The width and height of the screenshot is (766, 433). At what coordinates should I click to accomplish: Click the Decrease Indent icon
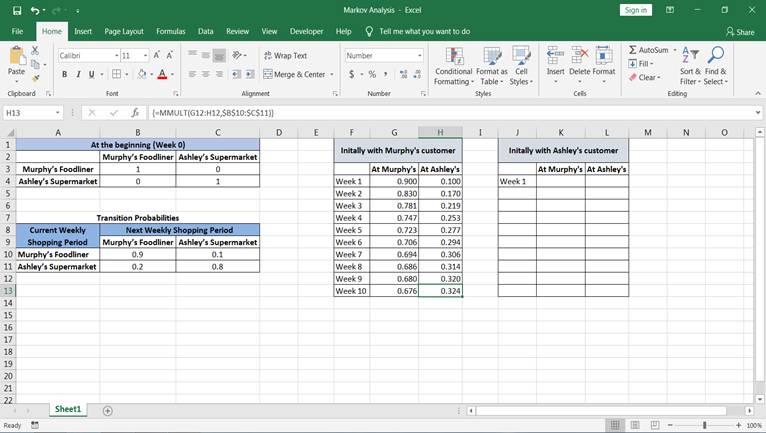click(236, 74)
